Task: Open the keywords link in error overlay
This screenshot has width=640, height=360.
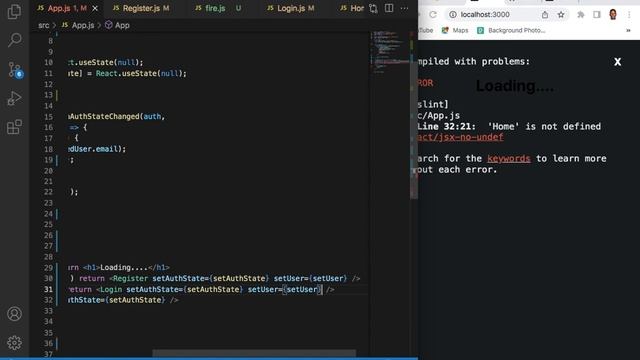Action: coord(509,158)
